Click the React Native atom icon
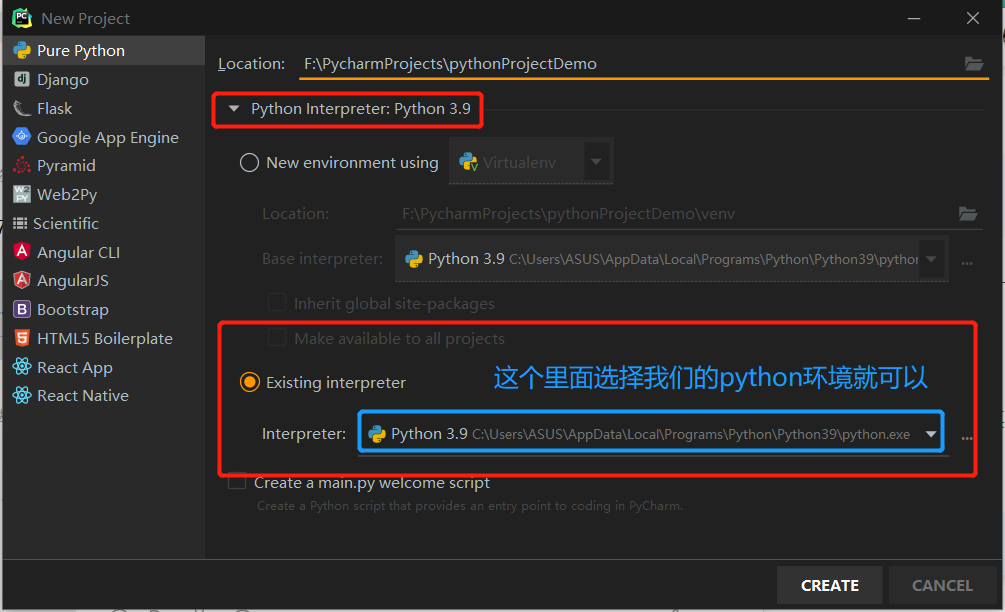Viewport: 1005px width, 612px height. [x=22, y=395]
